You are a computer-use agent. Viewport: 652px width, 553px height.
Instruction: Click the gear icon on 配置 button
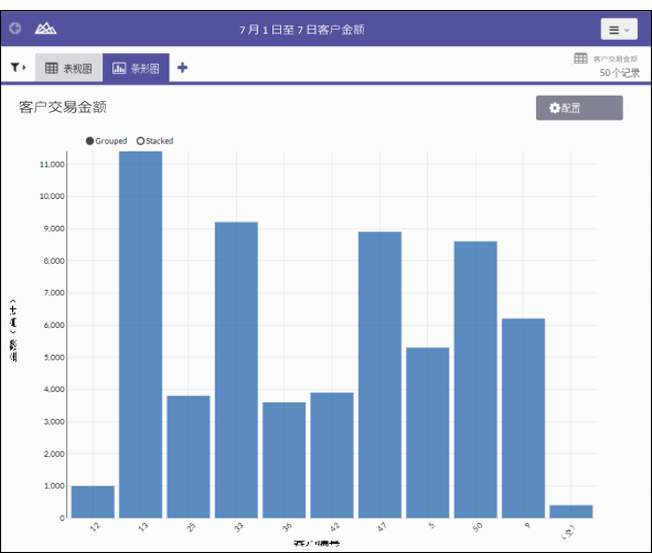pos(555,108)
